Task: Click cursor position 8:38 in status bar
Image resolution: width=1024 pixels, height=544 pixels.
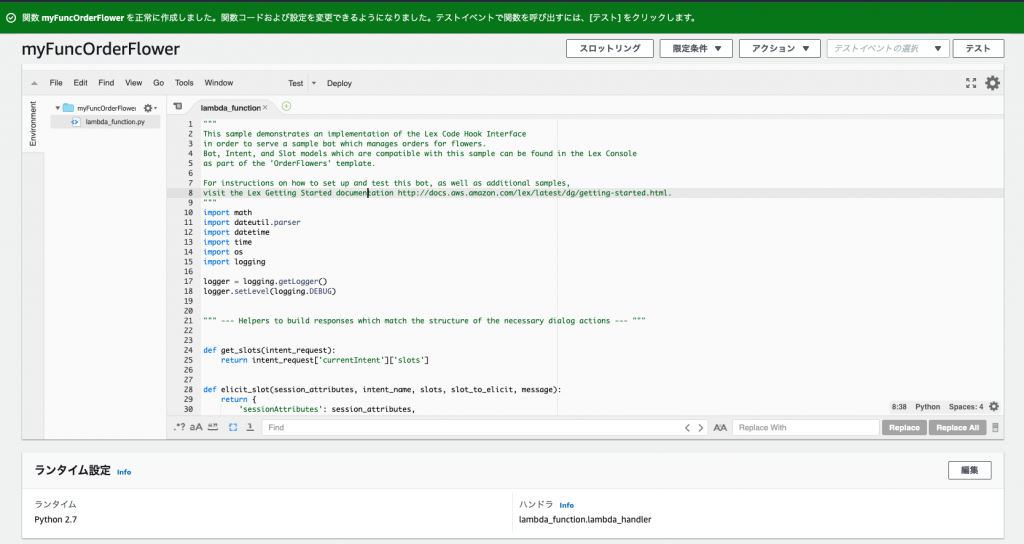Action: click(x=899, y=406)
